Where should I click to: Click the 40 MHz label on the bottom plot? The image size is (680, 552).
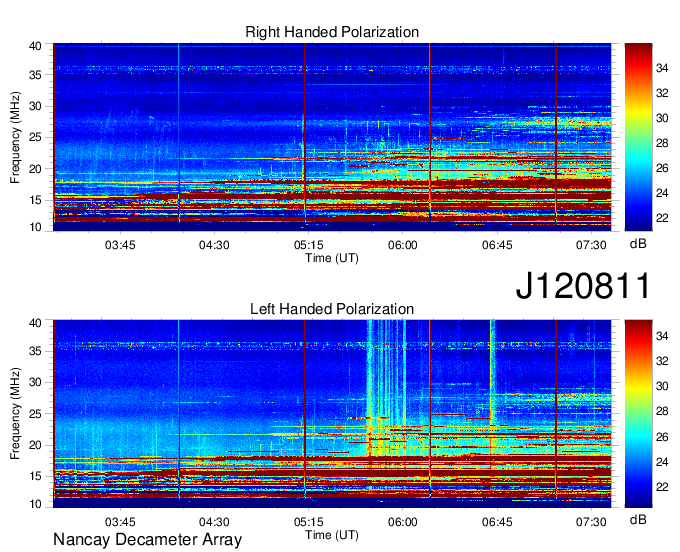coord(36,323)
